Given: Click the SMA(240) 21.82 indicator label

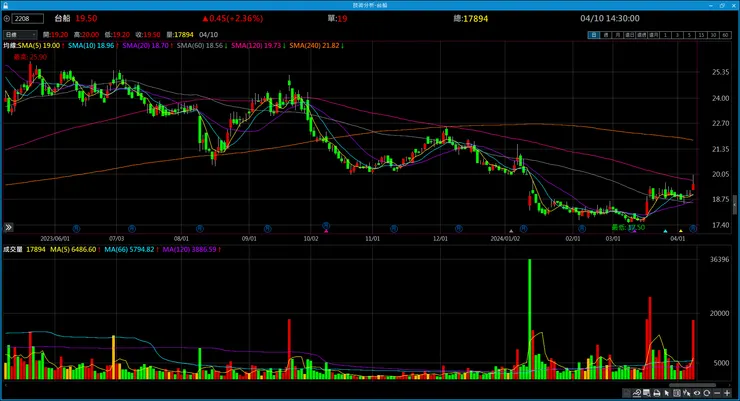Looking at the screenshot, I should pyautogui.click(x=316, y=46).
